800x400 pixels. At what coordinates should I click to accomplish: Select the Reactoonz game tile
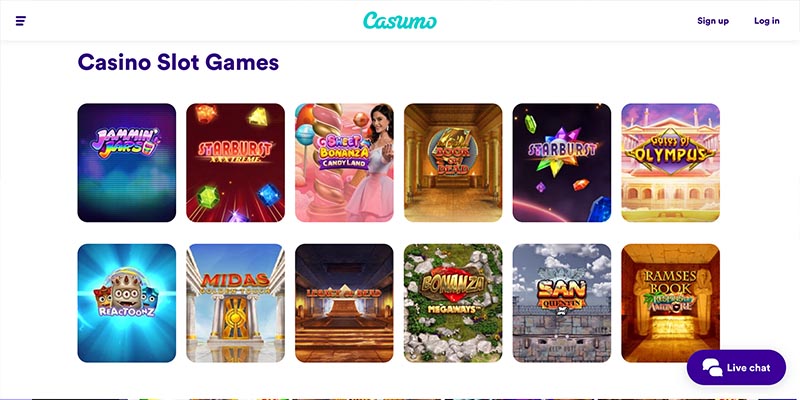(x=127, y=303)
